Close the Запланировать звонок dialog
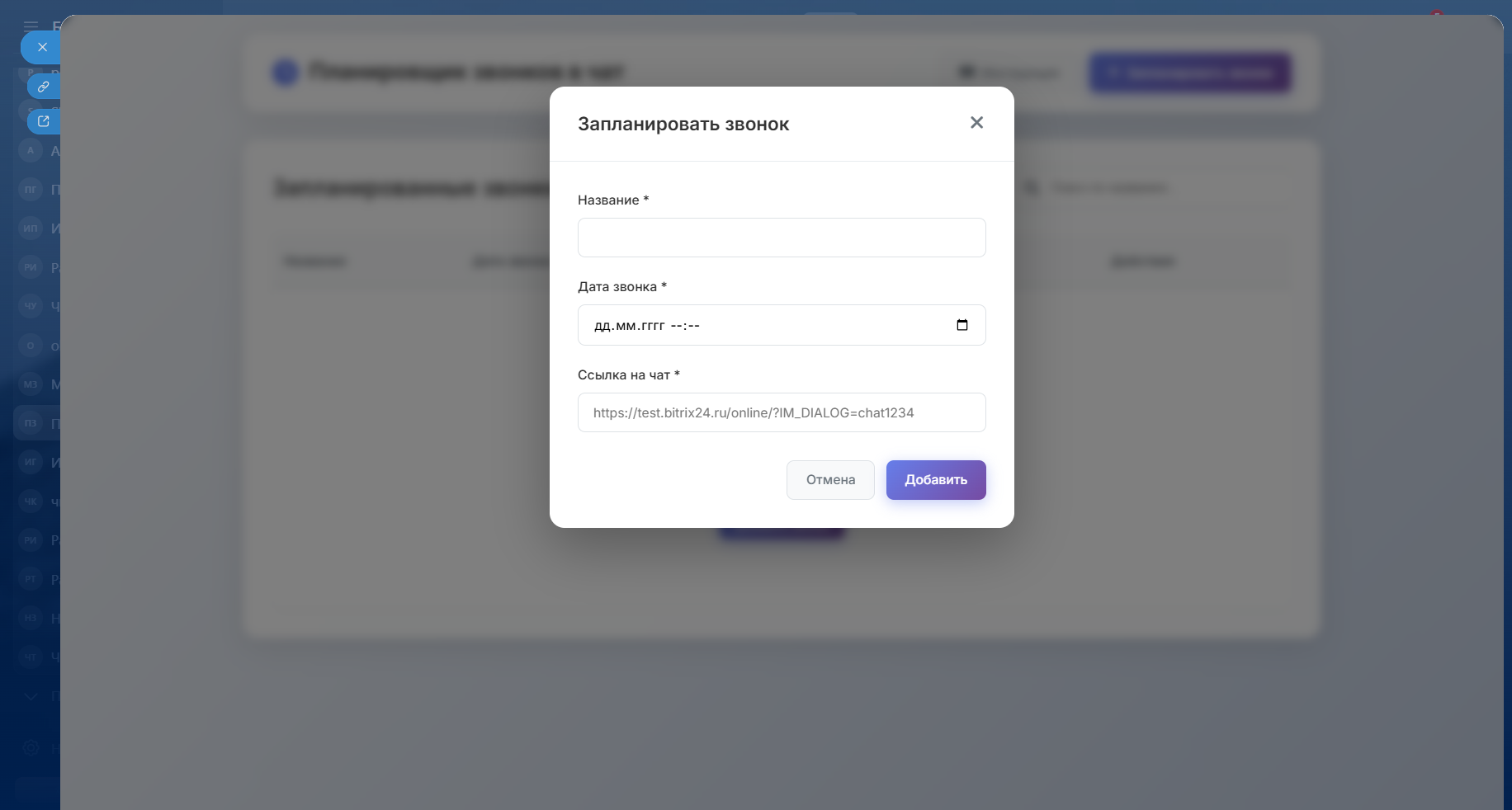Screen dimensions: 1512x810 tap(976, 123)
